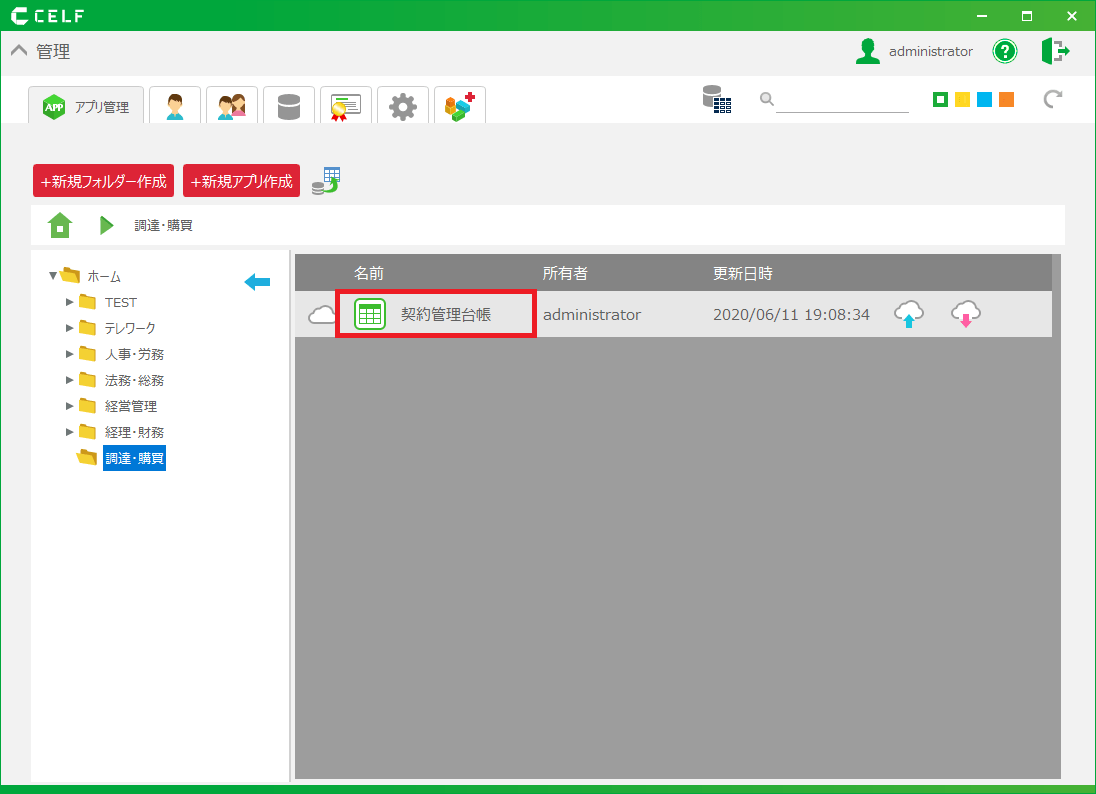Select the 経営管理 folder in tree
The height and width of the screenshot is (794, 1096).
pyautogui.click(x=130, y=406)
